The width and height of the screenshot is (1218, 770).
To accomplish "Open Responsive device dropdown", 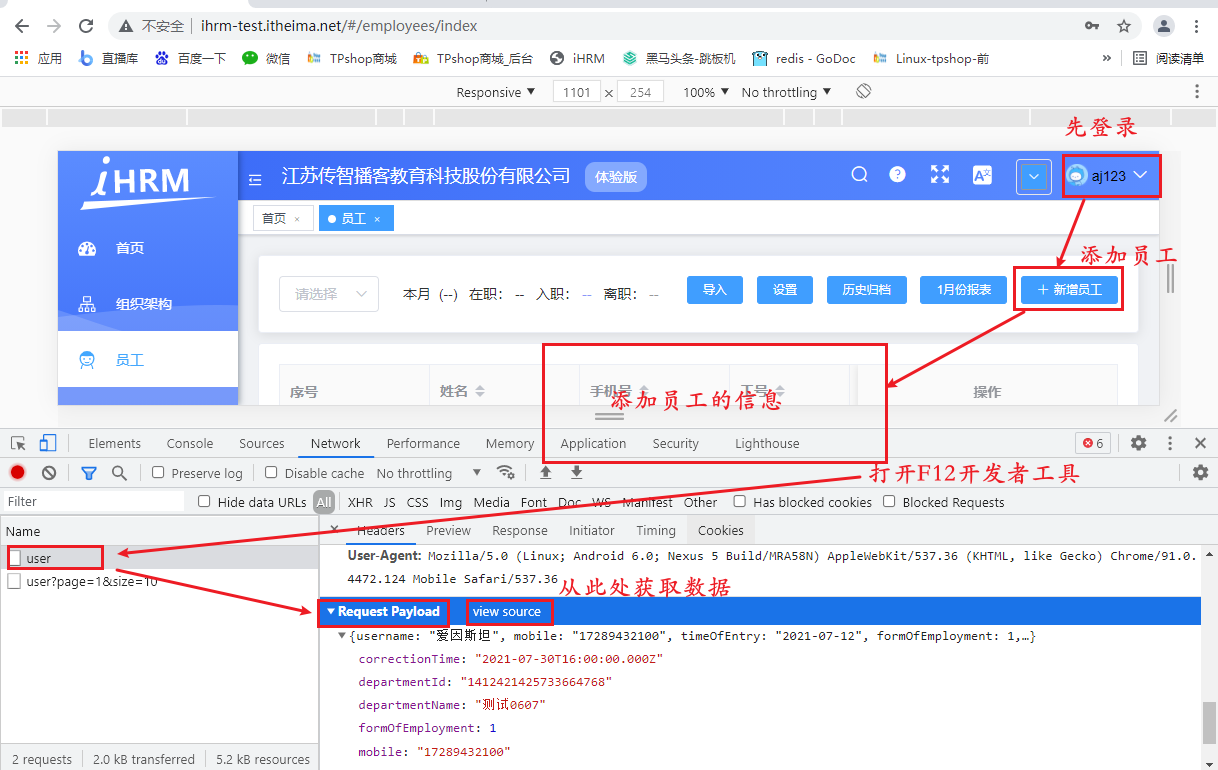I will 495,92.
